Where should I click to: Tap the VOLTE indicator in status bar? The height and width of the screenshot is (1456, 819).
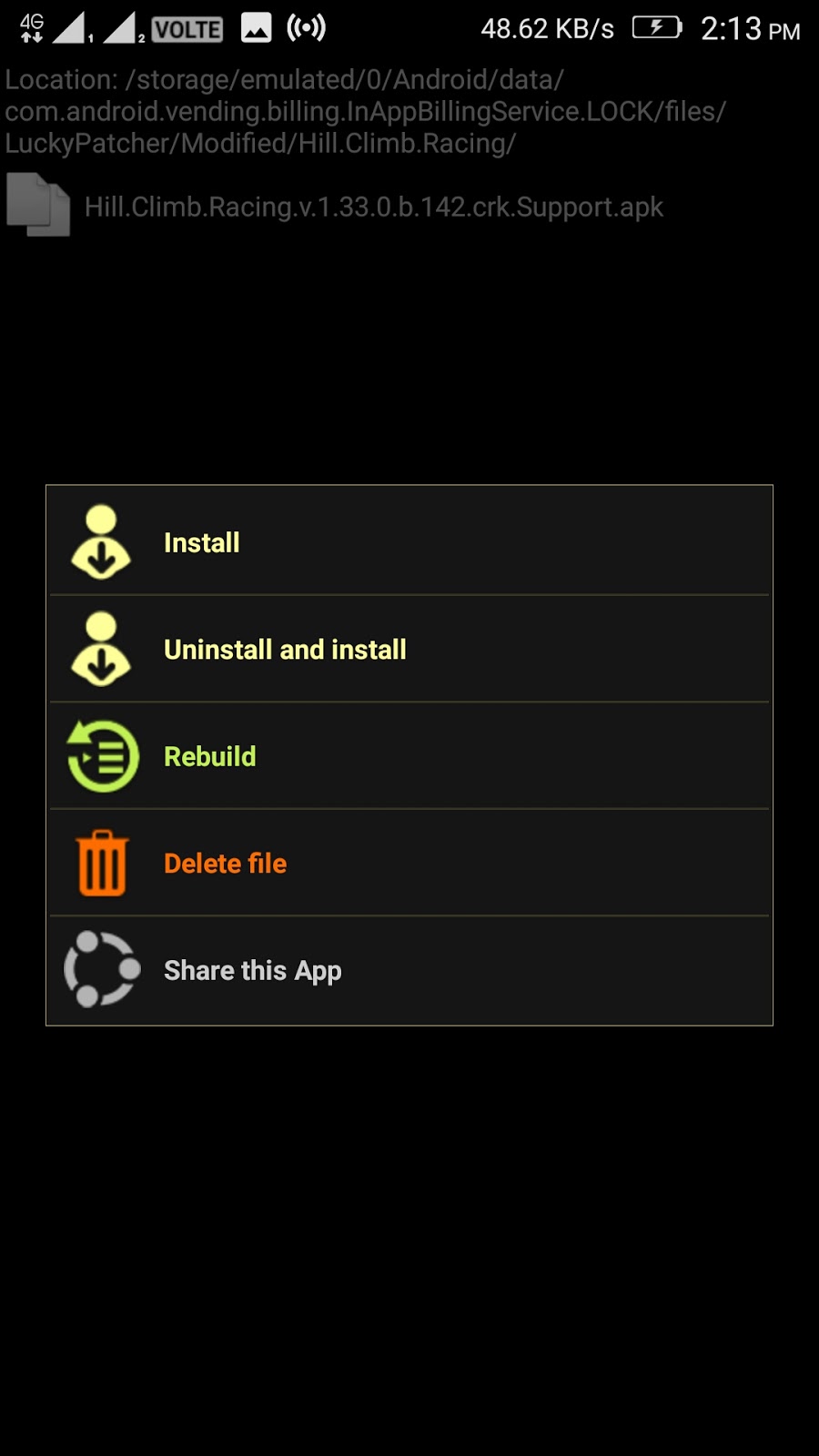click(x=187, y=29)
